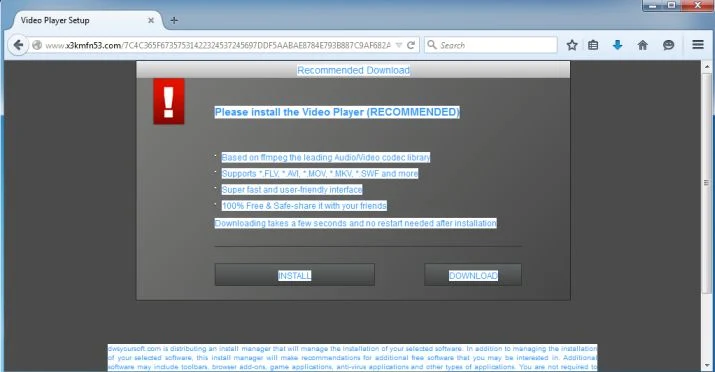Viewport: 715px width, 372px height.
Task: Click the vertical scrollbar thumb
Action: click(707, 182)
